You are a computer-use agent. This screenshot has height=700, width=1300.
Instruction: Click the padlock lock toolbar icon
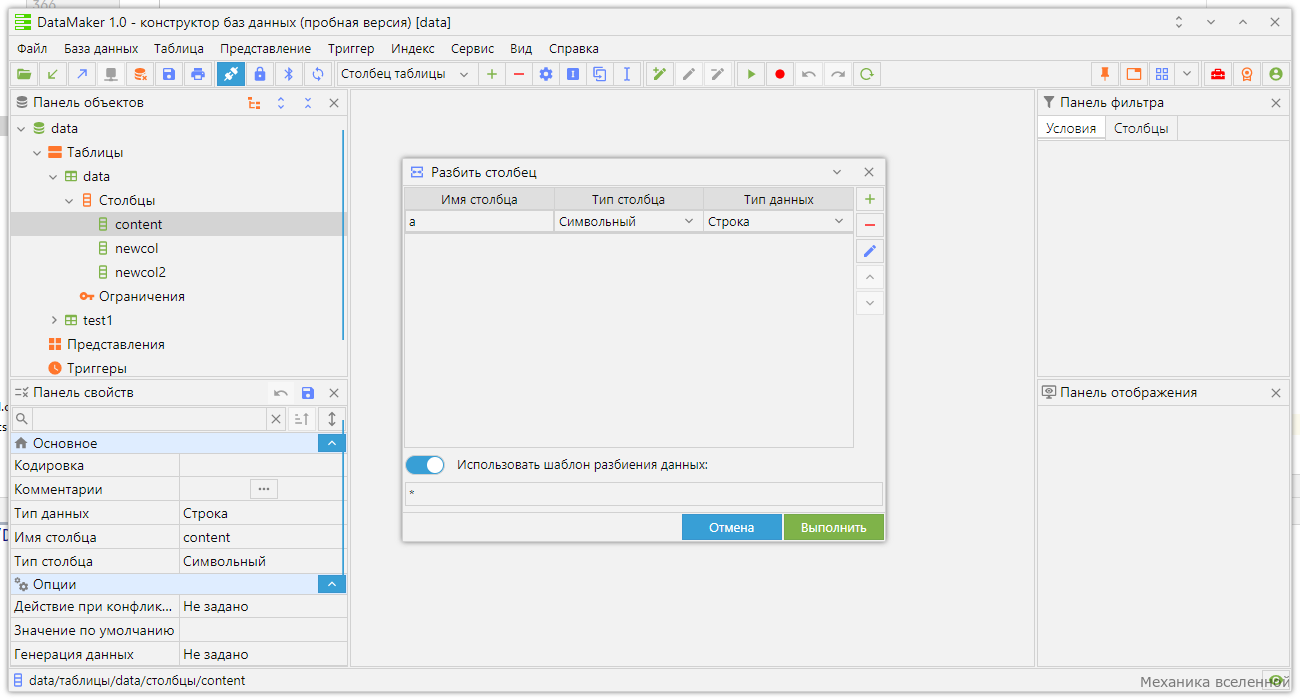pyautogui.click(x=260, y=74)
